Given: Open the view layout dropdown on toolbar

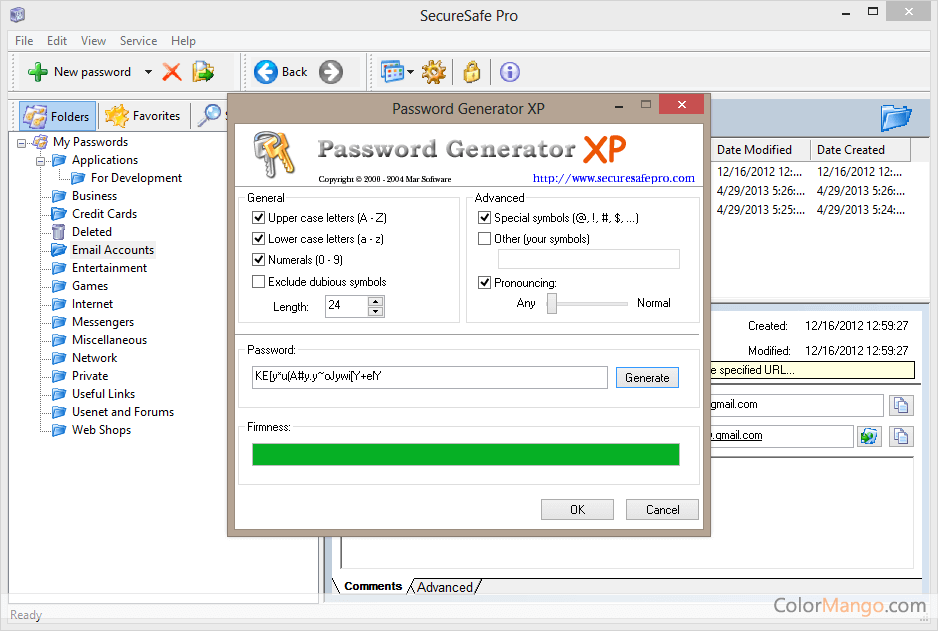Looking at the screenshot, I should point(408,71).
